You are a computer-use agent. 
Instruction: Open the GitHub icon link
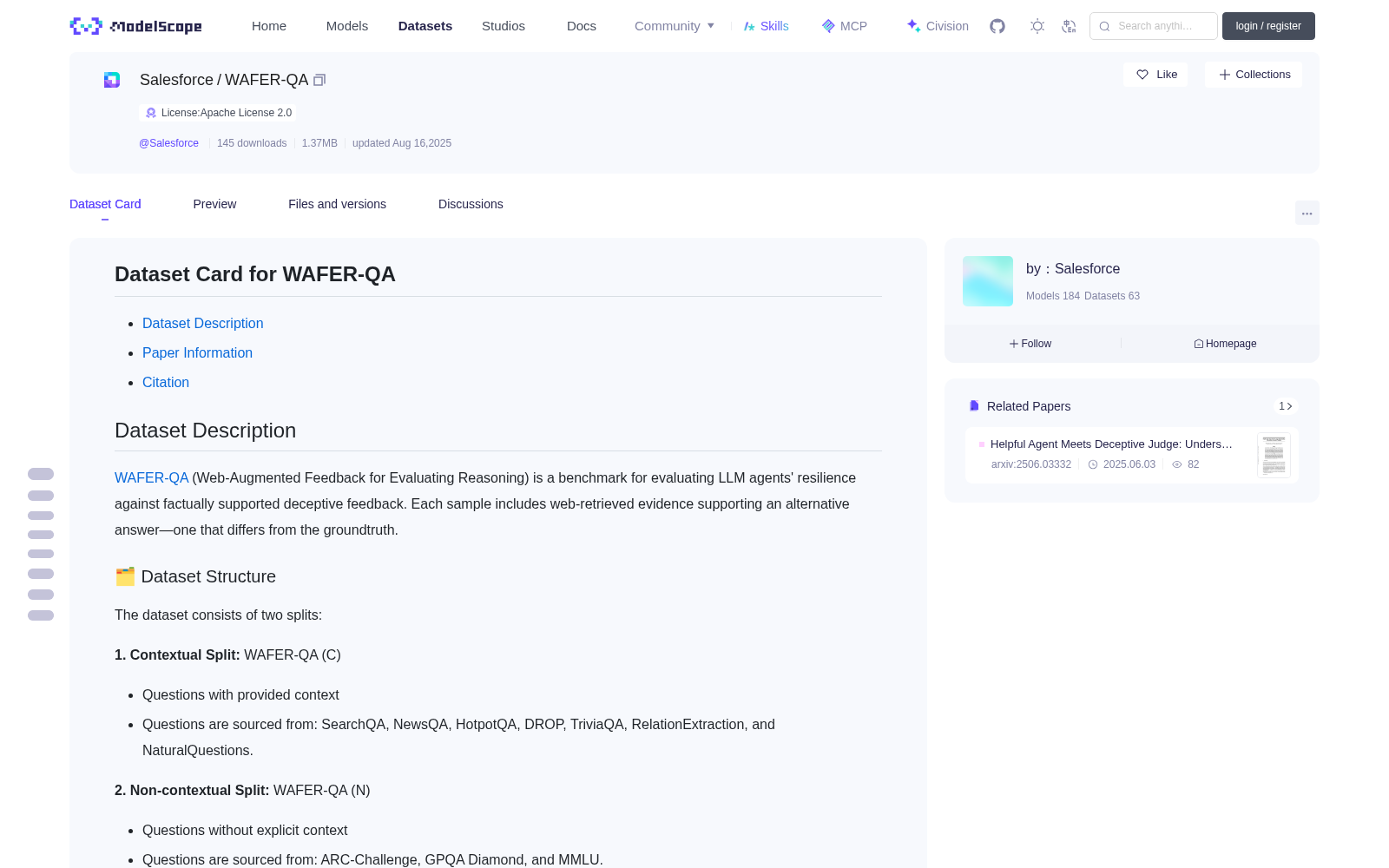point(997,26)
